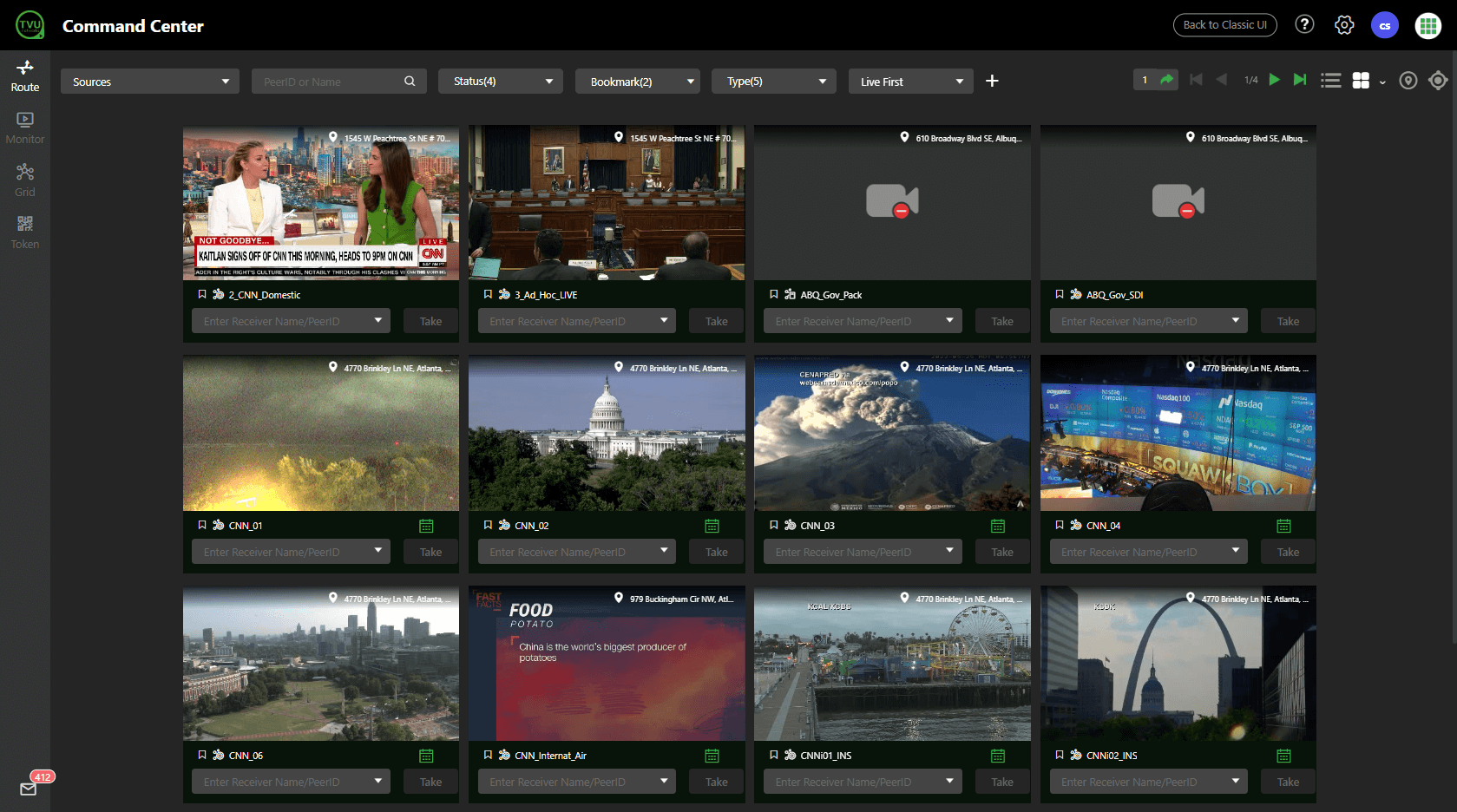Open schedule calendar for CNN_Internat_Air
This screenshot has width=1457, height=812.
pos(712,756)
